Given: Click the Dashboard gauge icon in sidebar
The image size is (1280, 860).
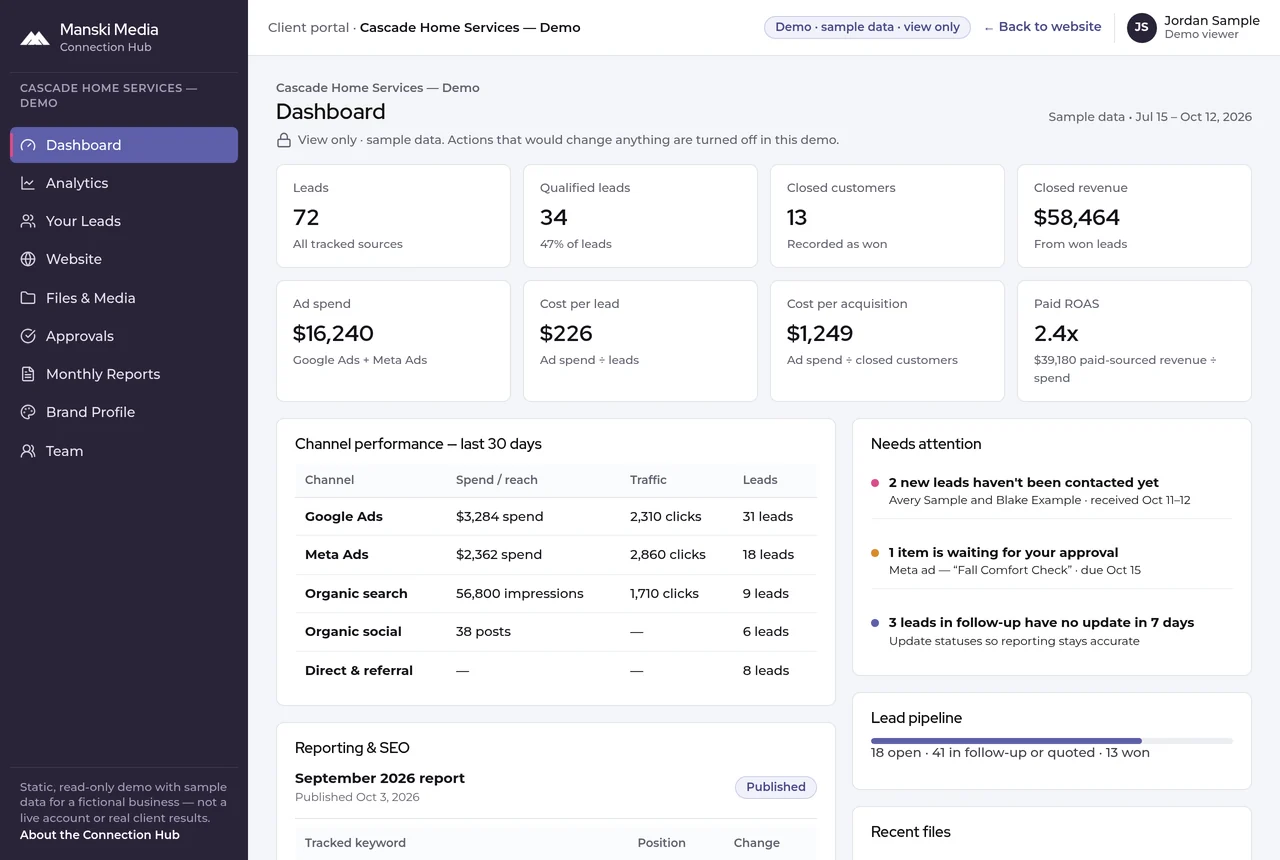Looking at the screenshot, I should [x=28, y=145].
